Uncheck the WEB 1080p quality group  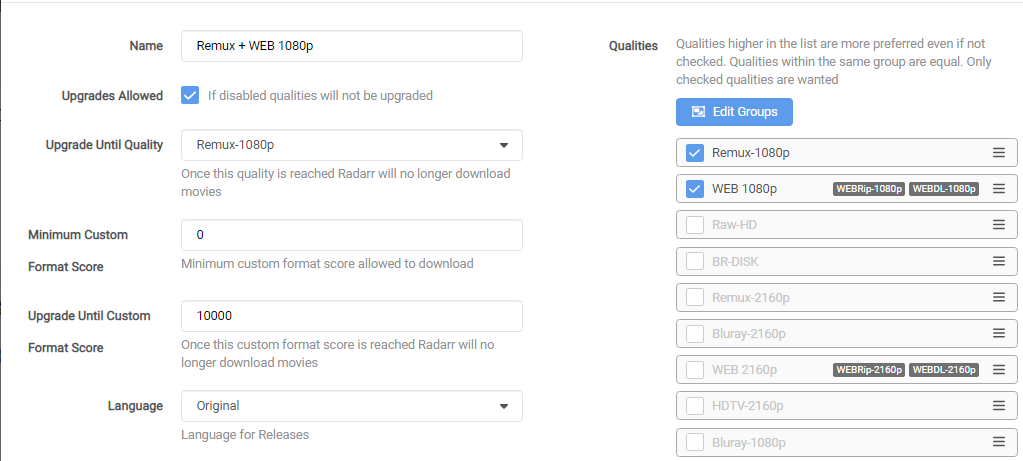[695, 189]
